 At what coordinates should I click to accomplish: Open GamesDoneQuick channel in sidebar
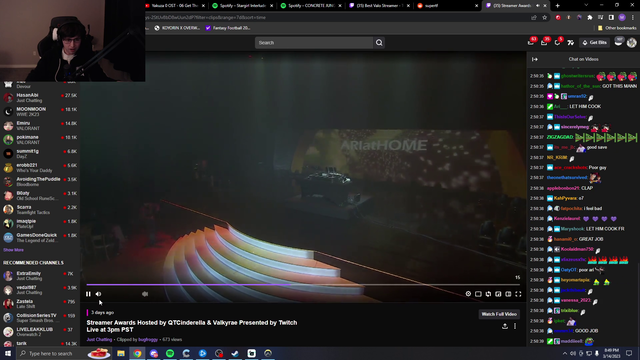point(40,238)
